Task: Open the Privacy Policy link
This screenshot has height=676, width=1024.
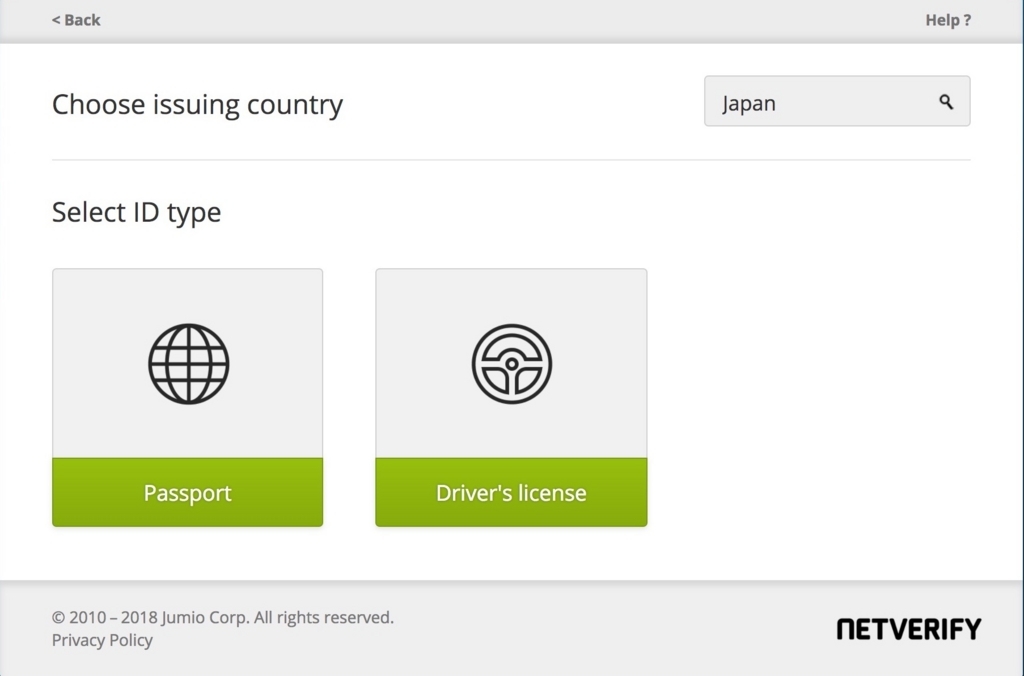Action: tap(102, 640)
